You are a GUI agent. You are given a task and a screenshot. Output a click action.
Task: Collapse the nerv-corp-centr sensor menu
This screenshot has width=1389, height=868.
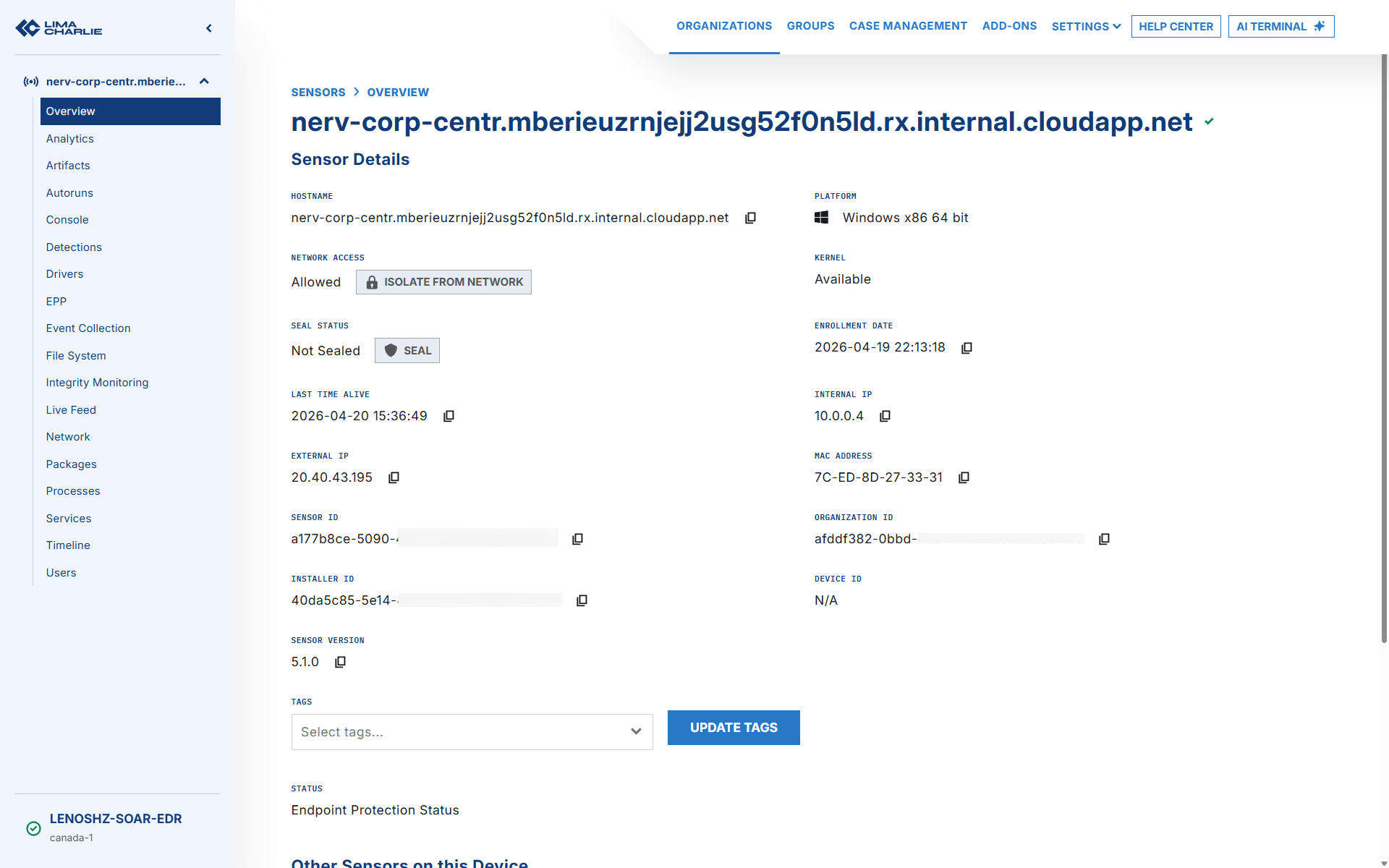(204, 81)
